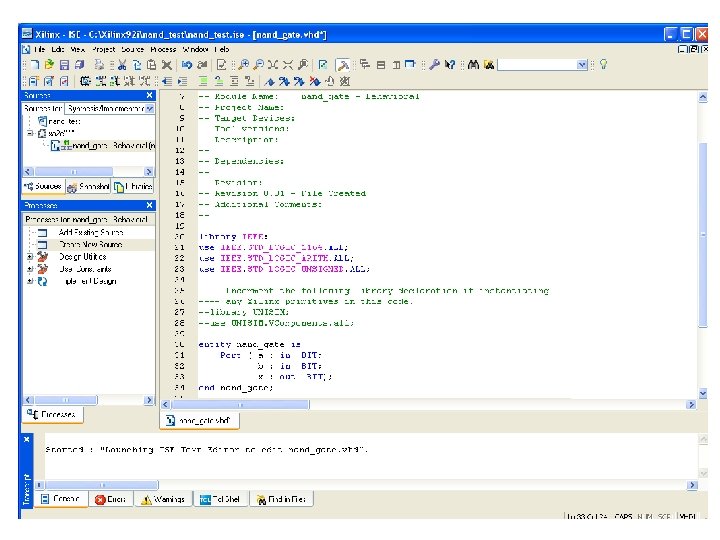
Task: Click the binoculars Find icon
Action: 474,64
